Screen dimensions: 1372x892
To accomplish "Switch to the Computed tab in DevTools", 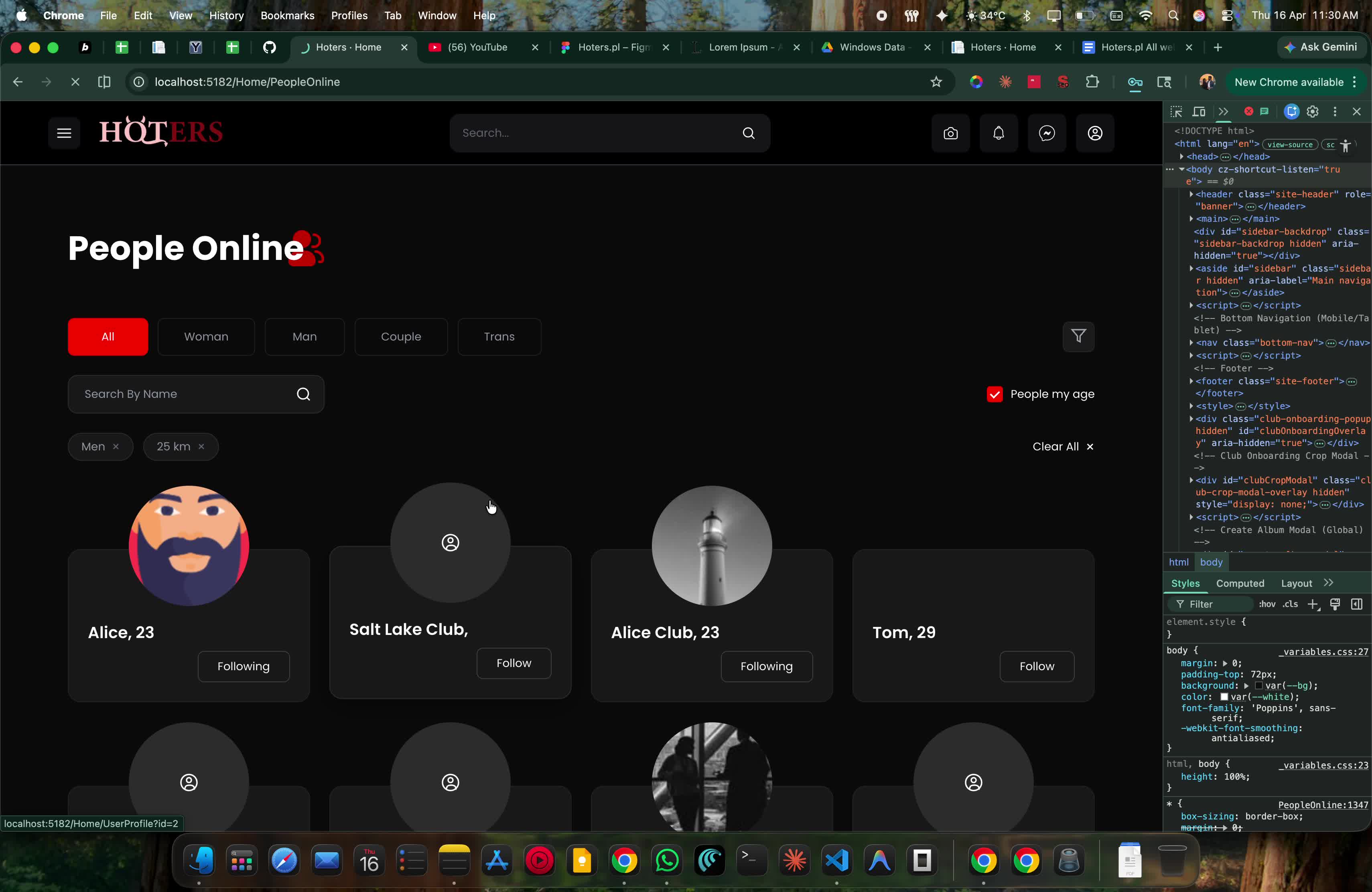I will point(1240,583).
